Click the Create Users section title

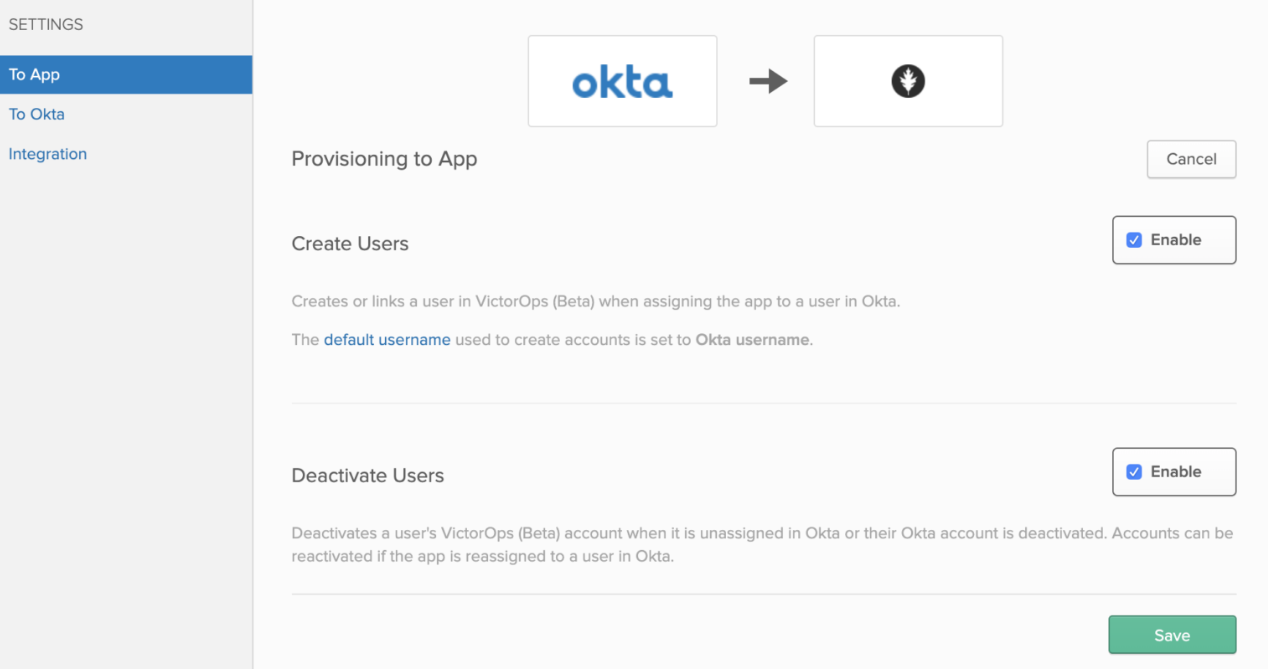coord(350,243)
